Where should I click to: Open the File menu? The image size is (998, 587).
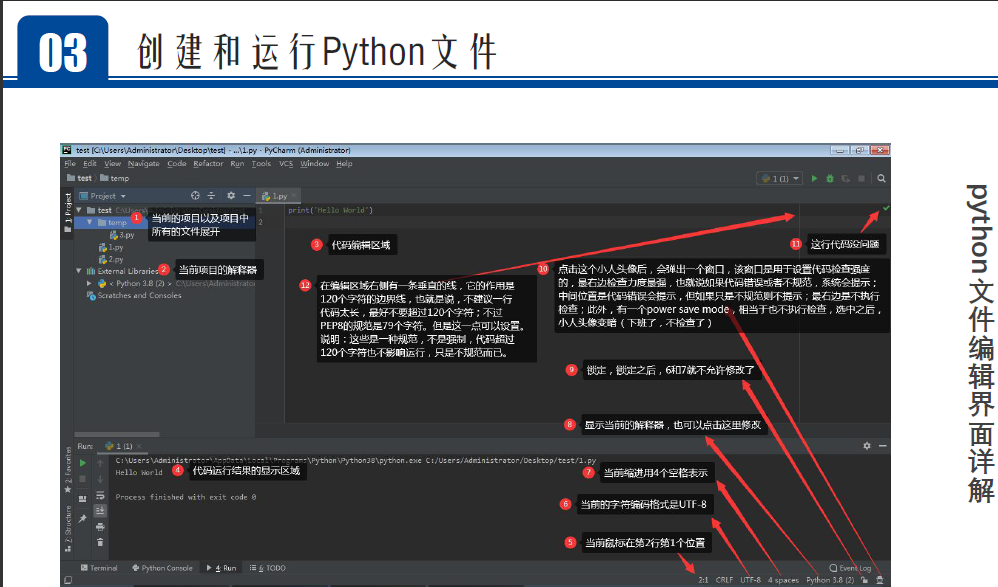click(70, 164)
